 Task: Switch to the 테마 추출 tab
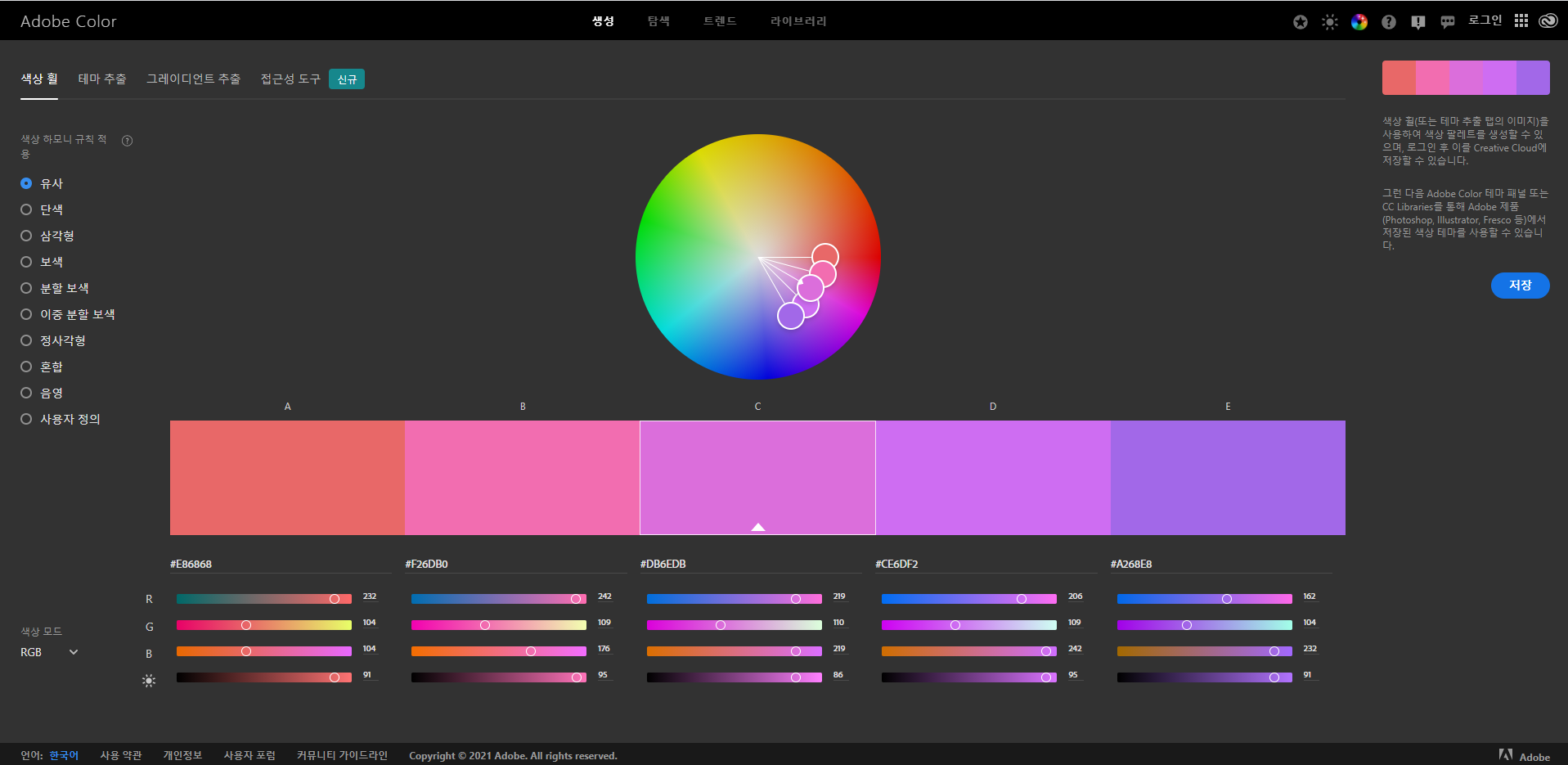(102, 79)
